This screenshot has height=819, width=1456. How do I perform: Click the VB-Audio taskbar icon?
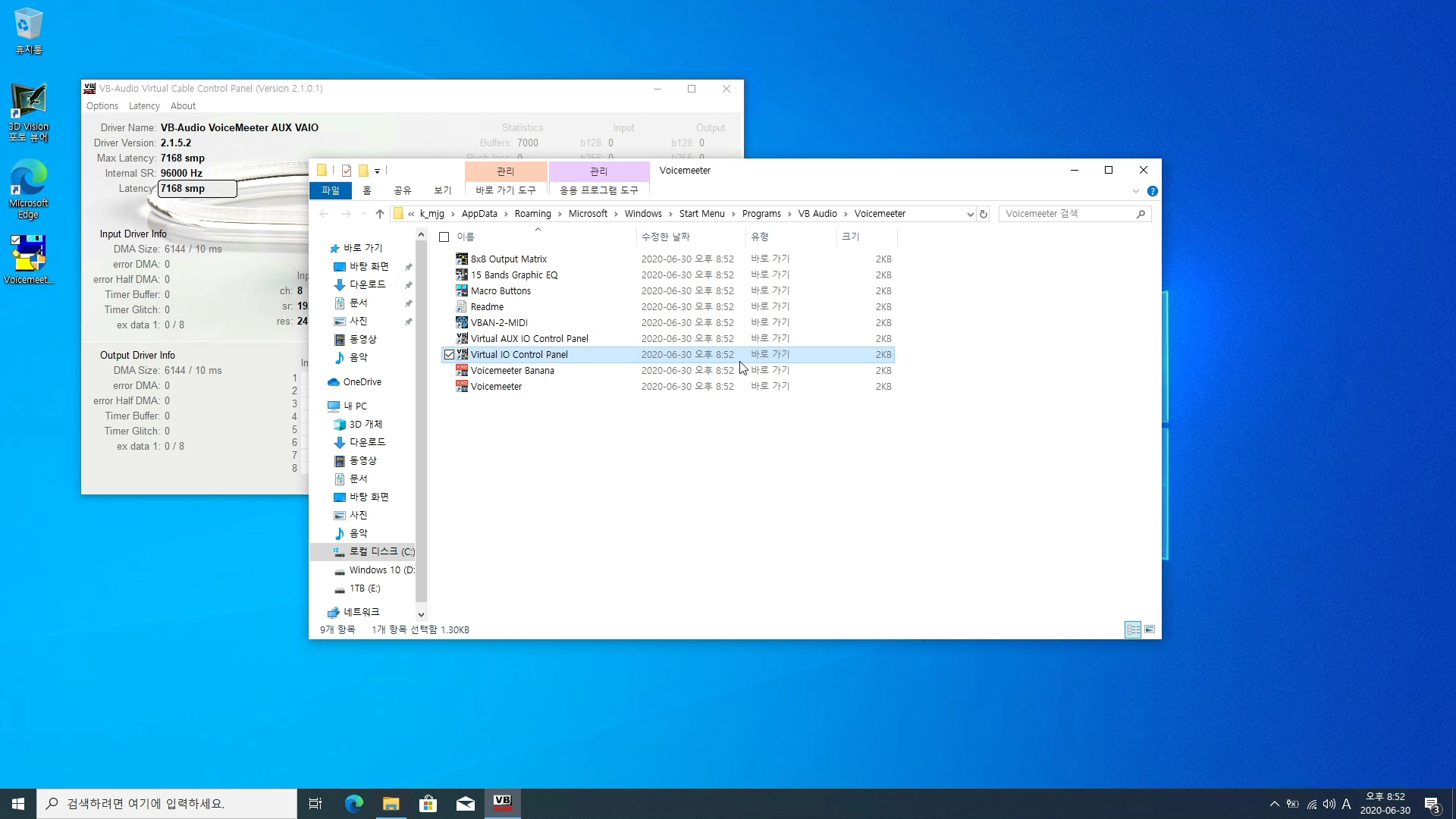click(502, 803)
